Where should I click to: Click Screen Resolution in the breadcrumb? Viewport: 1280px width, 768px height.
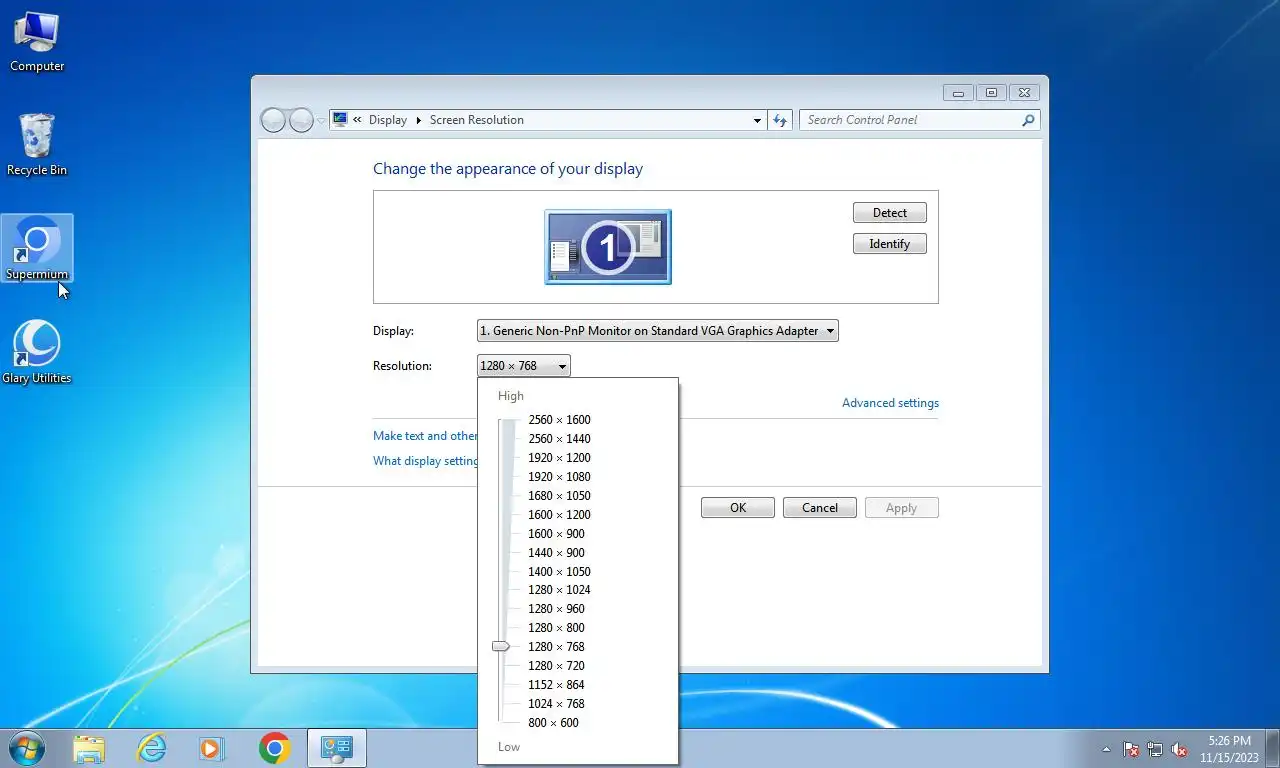pyautogui.click(x=477, y=120)
